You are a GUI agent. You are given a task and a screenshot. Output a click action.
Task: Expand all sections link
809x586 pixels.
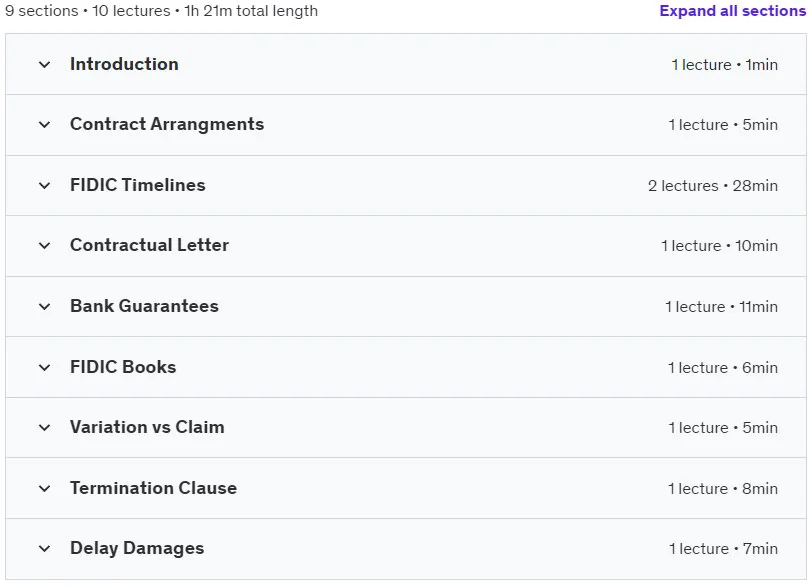(x=732, y=11)
